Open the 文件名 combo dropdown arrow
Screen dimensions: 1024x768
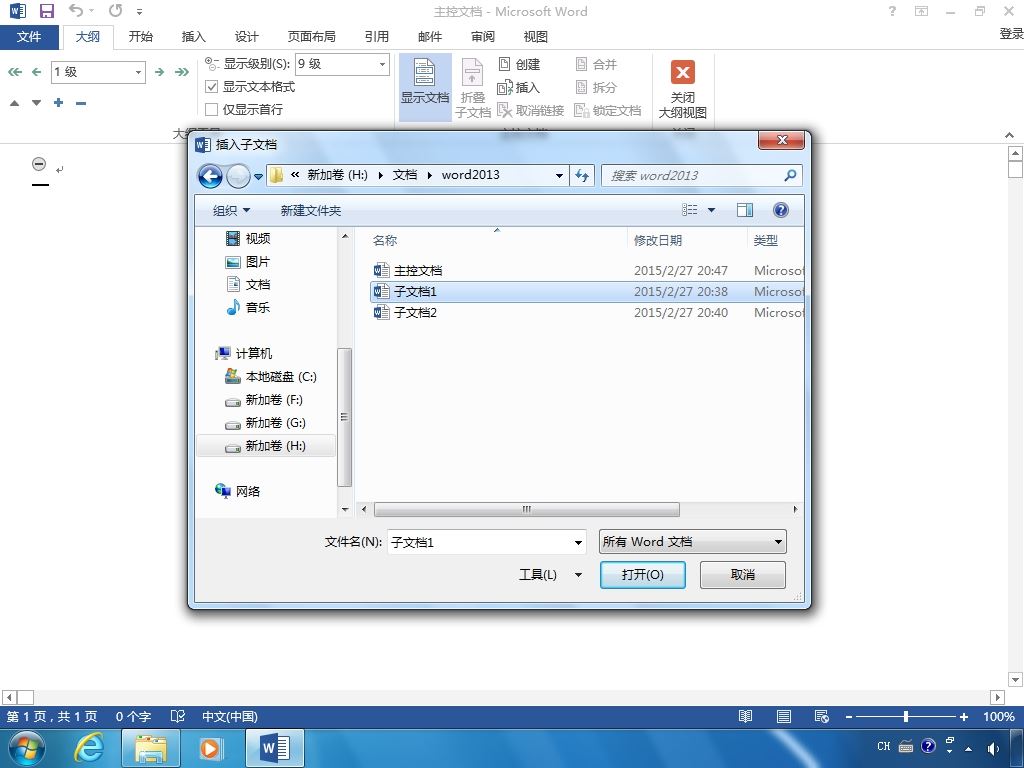579,542
